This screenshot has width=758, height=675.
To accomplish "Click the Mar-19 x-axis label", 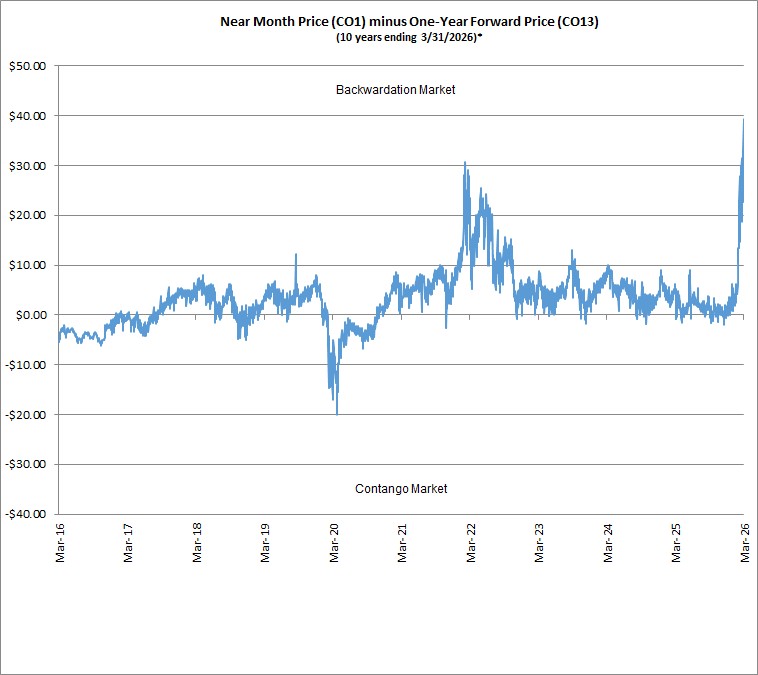I will click(x=265, y=543).
